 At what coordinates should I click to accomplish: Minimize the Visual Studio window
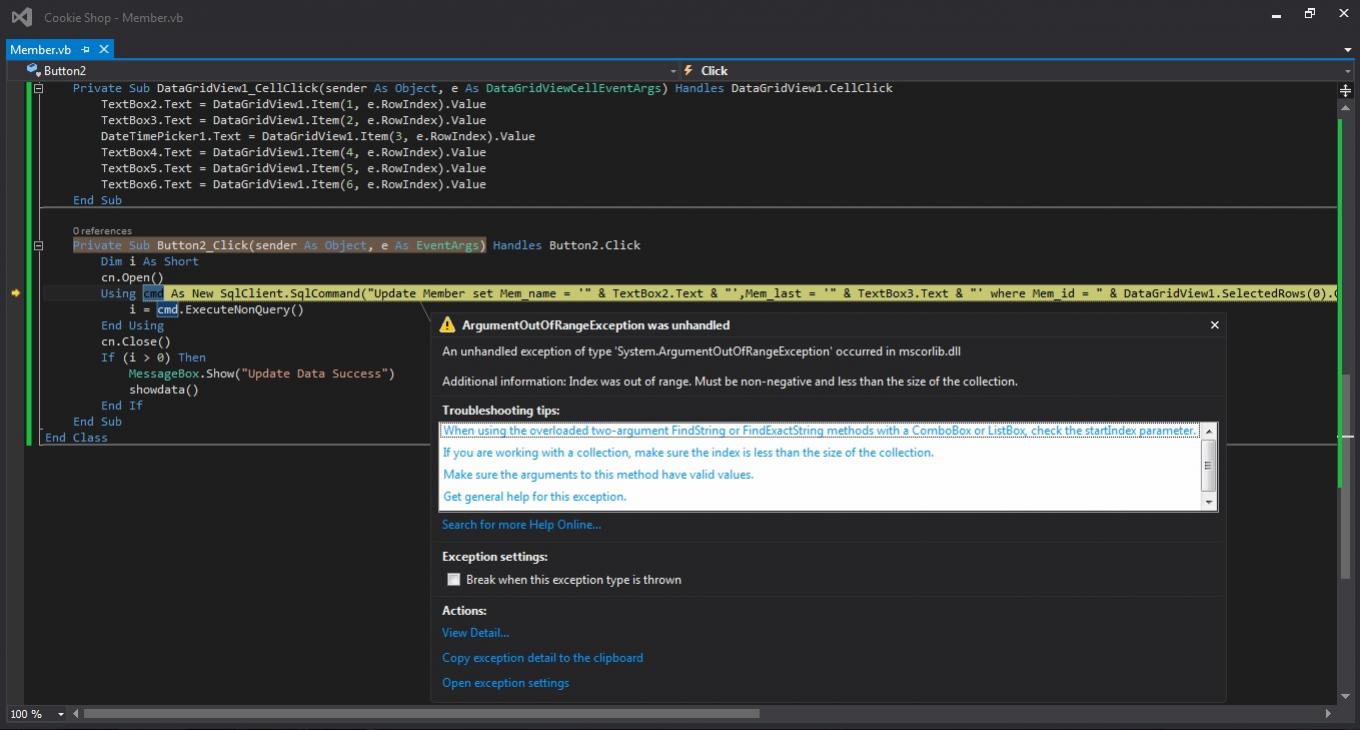point(1278,14)
